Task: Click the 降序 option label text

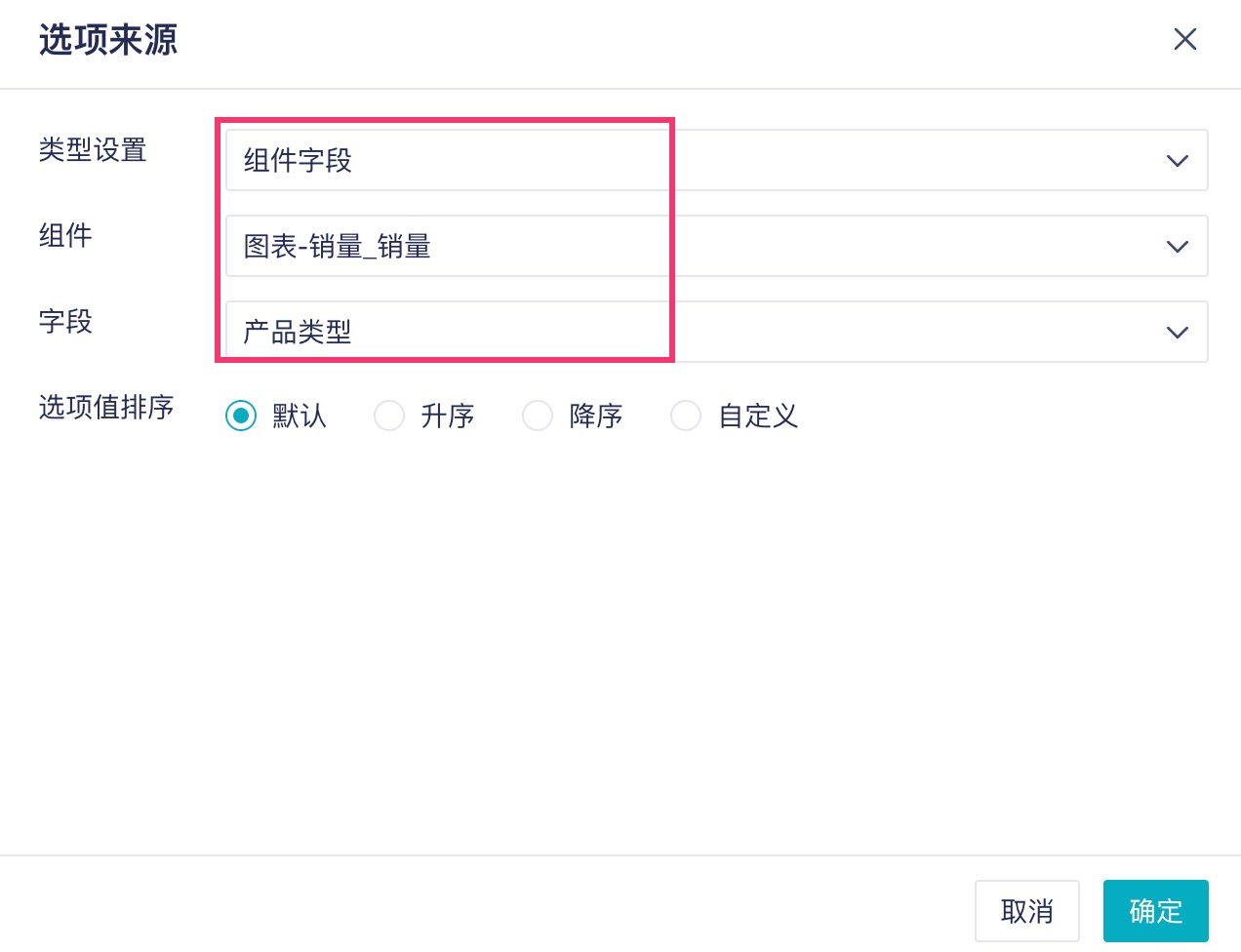Action: pyautogui.click(x=596, y=416)
